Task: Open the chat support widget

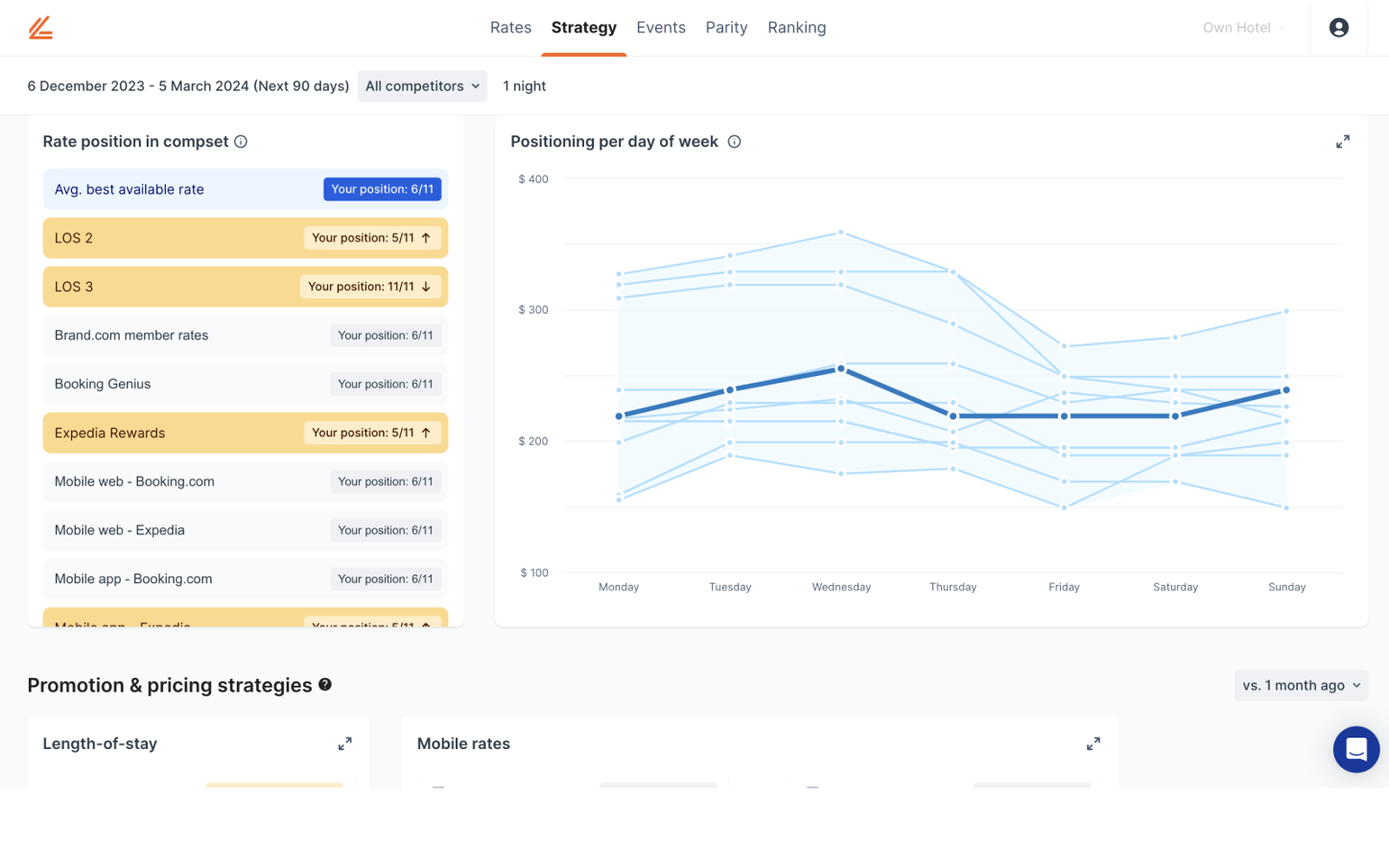Action: click(1355, 749)
